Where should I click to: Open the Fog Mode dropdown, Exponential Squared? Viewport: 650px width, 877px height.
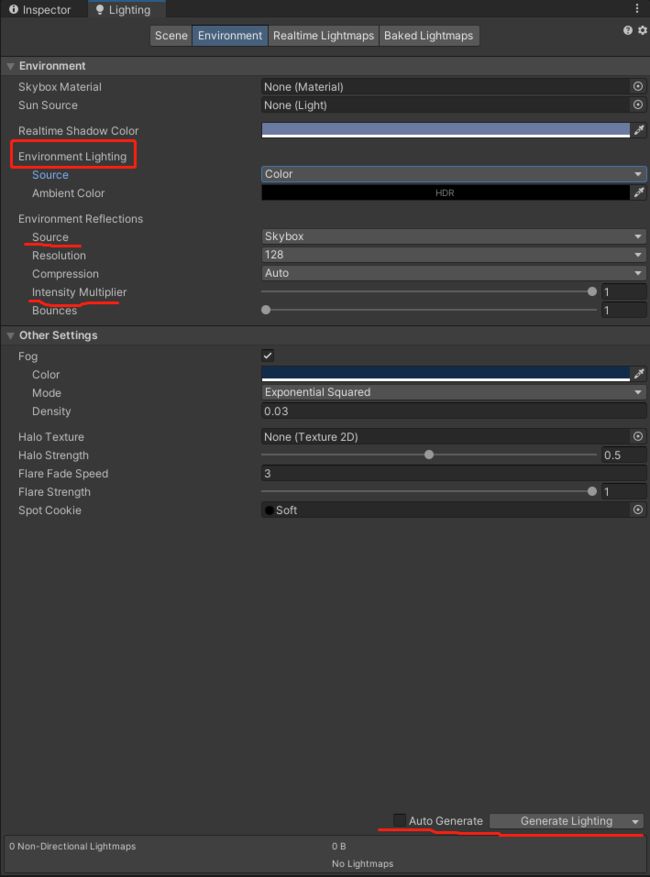point(454,392)
